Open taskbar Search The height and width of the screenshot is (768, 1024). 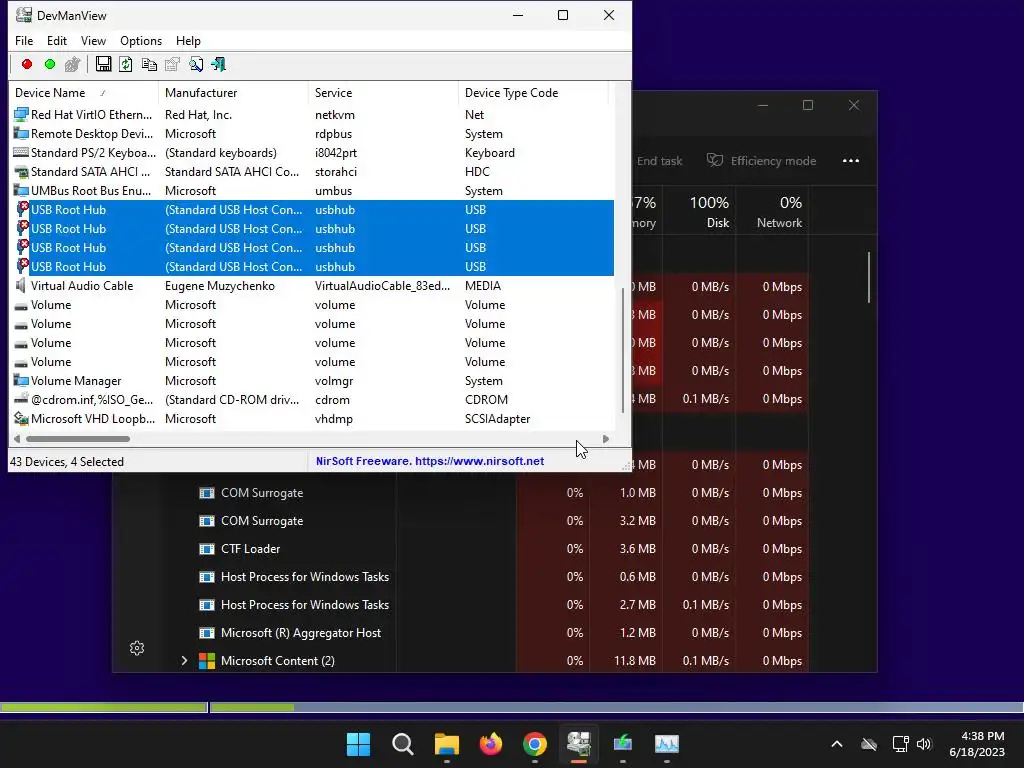[402, 744]
